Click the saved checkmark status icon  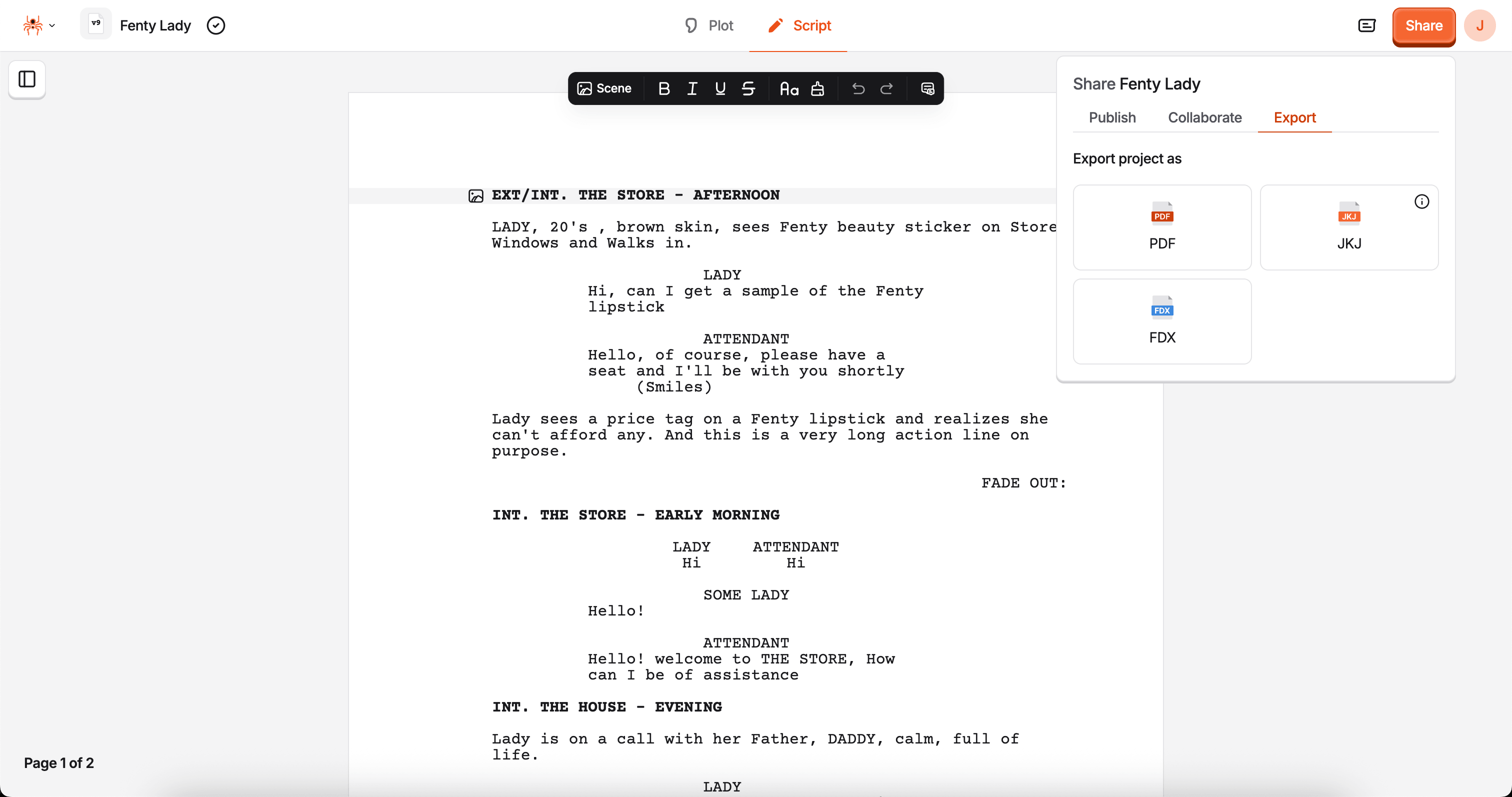pos(216,25)
